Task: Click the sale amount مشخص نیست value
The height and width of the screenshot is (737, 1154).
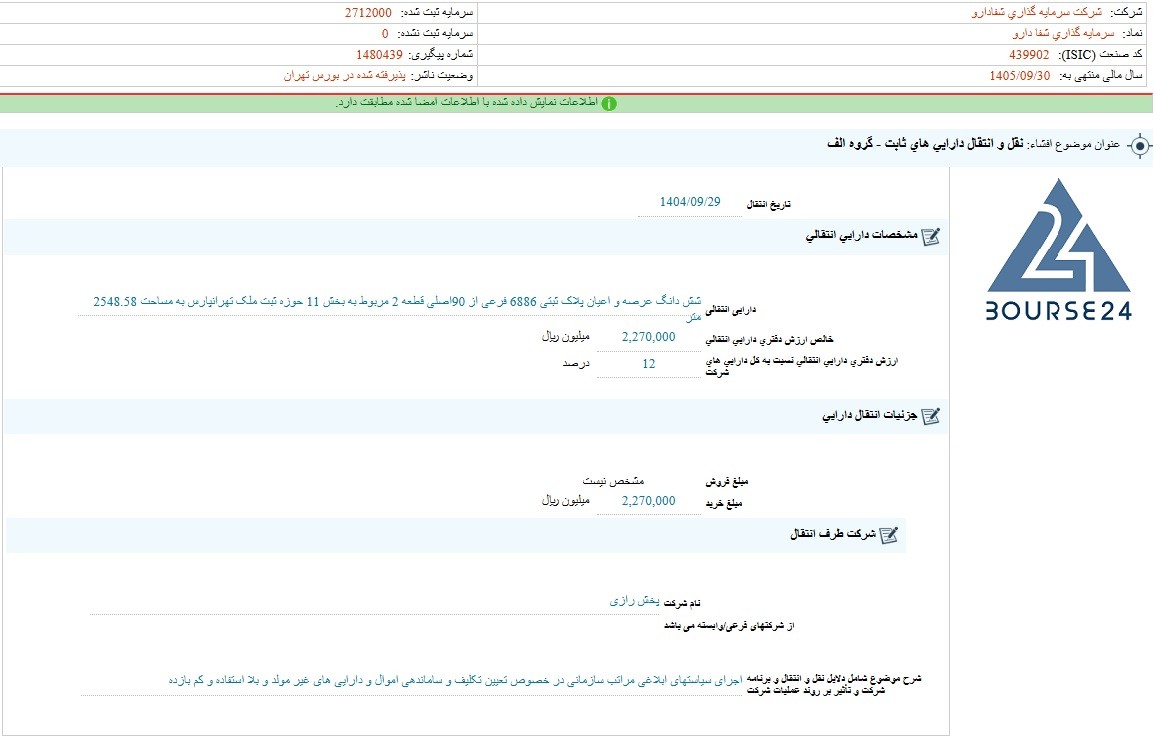Action: (x=613, y=481)
